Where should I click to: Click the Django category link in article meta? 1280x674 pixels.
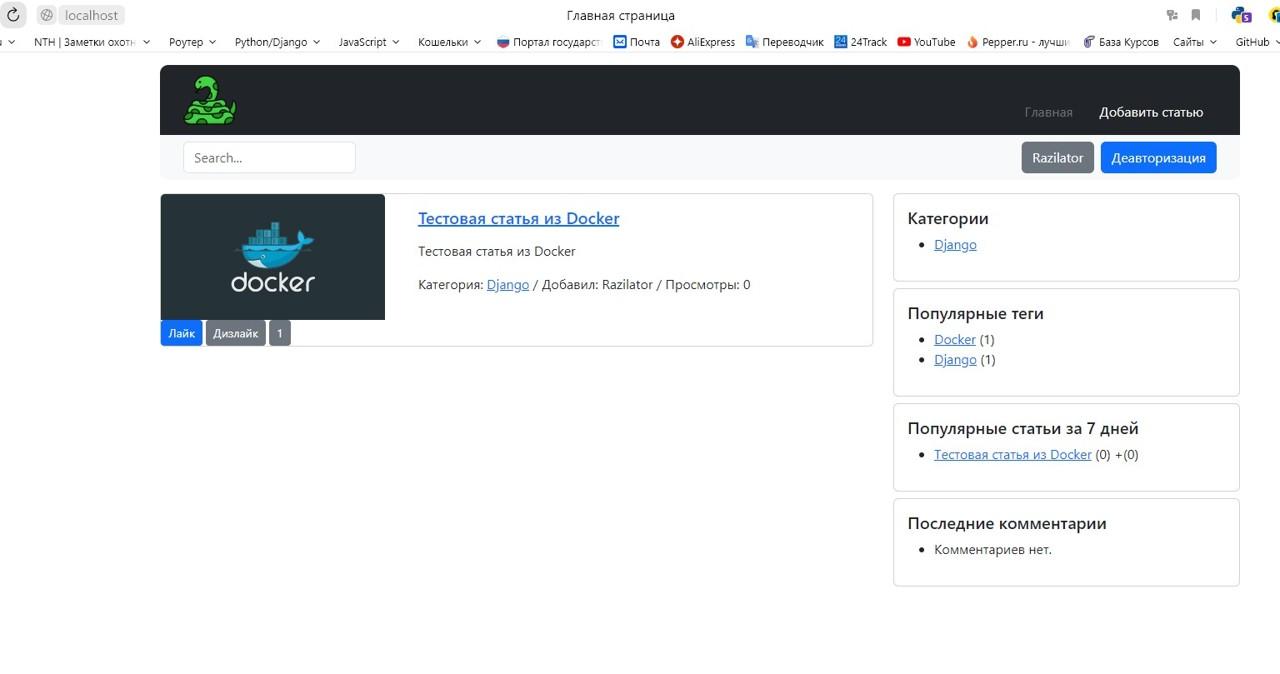point(508,285)
